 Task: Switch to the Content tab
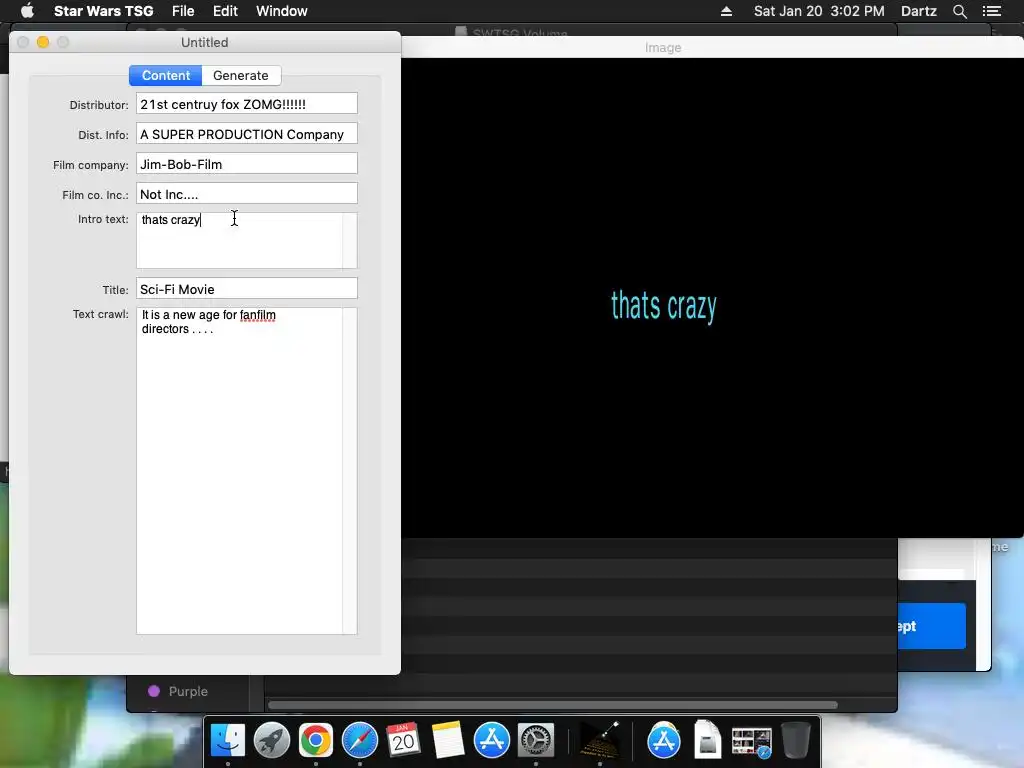click(166, 75)
